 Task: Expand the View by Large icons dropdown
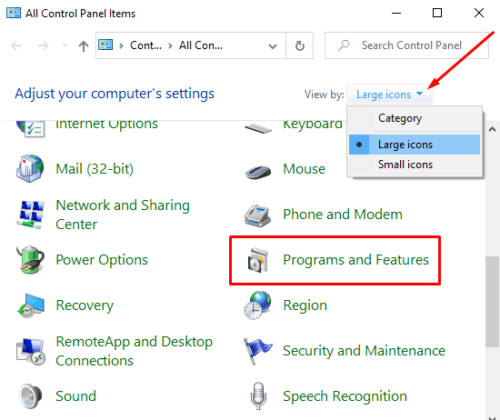tap(389, 95)
